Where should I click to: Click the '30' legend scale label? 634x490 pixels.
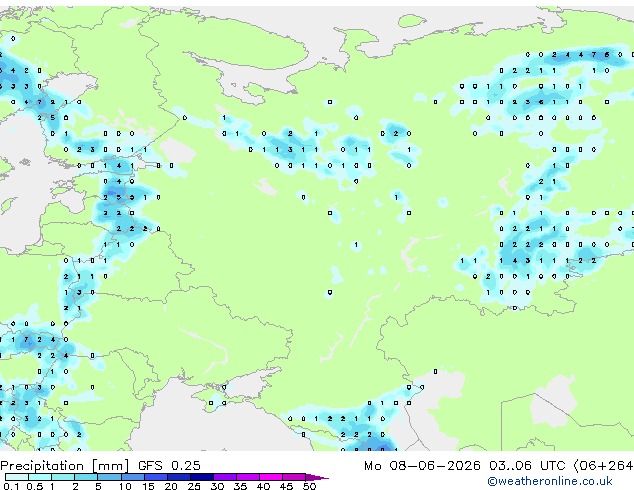coord(217,486)
